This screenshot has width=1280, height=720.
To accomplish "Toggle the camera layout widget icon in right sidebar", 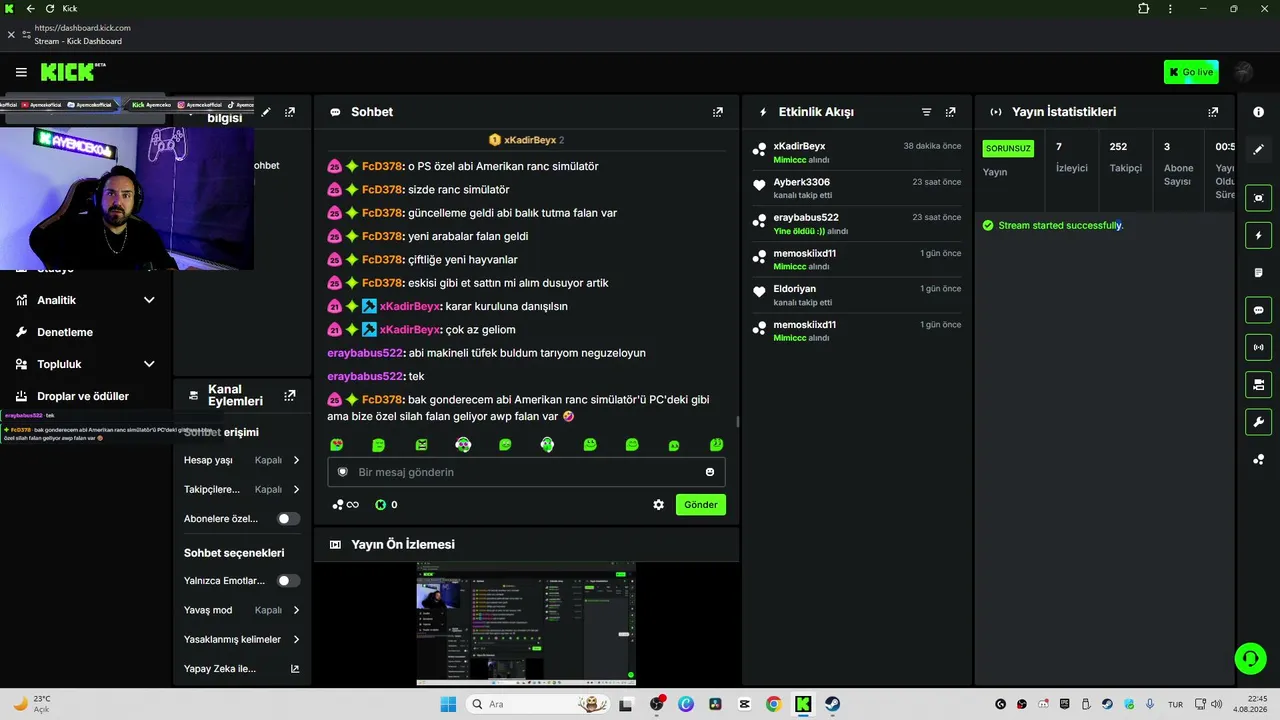I will point(1258,384).
